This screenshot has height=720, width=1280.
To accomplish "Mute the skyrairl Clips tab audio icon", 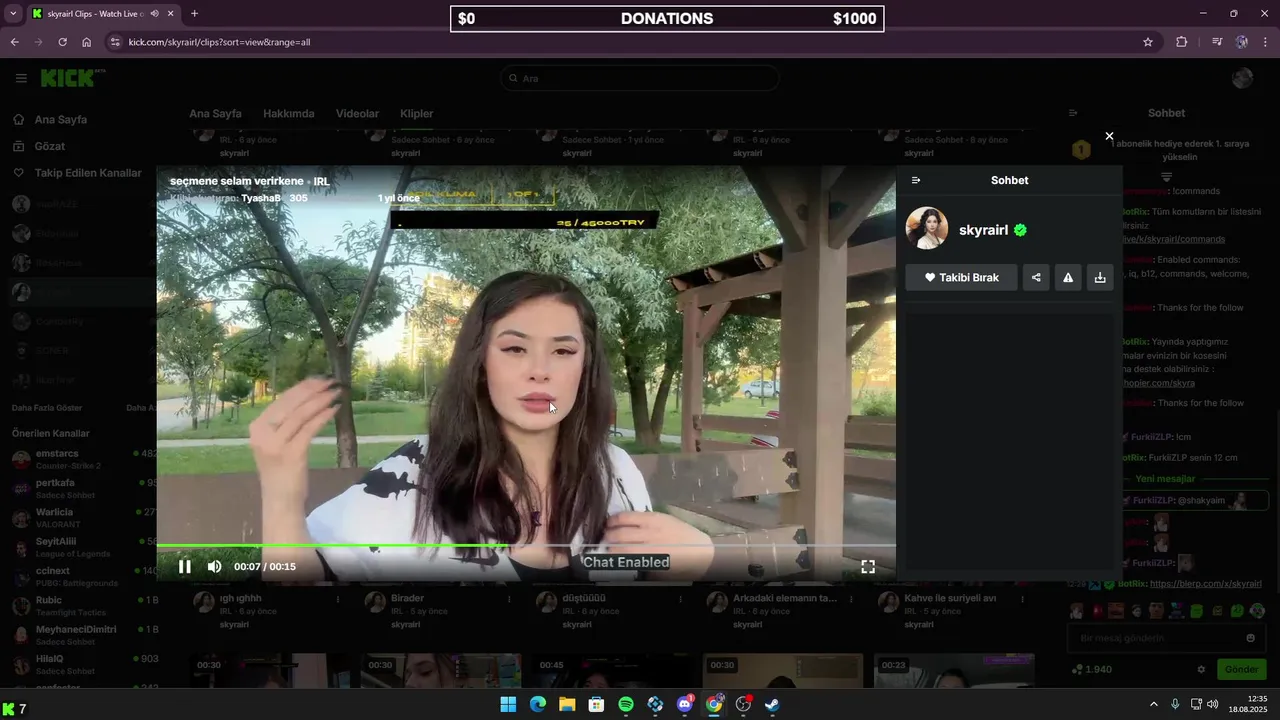I will (x=155, y=14).
